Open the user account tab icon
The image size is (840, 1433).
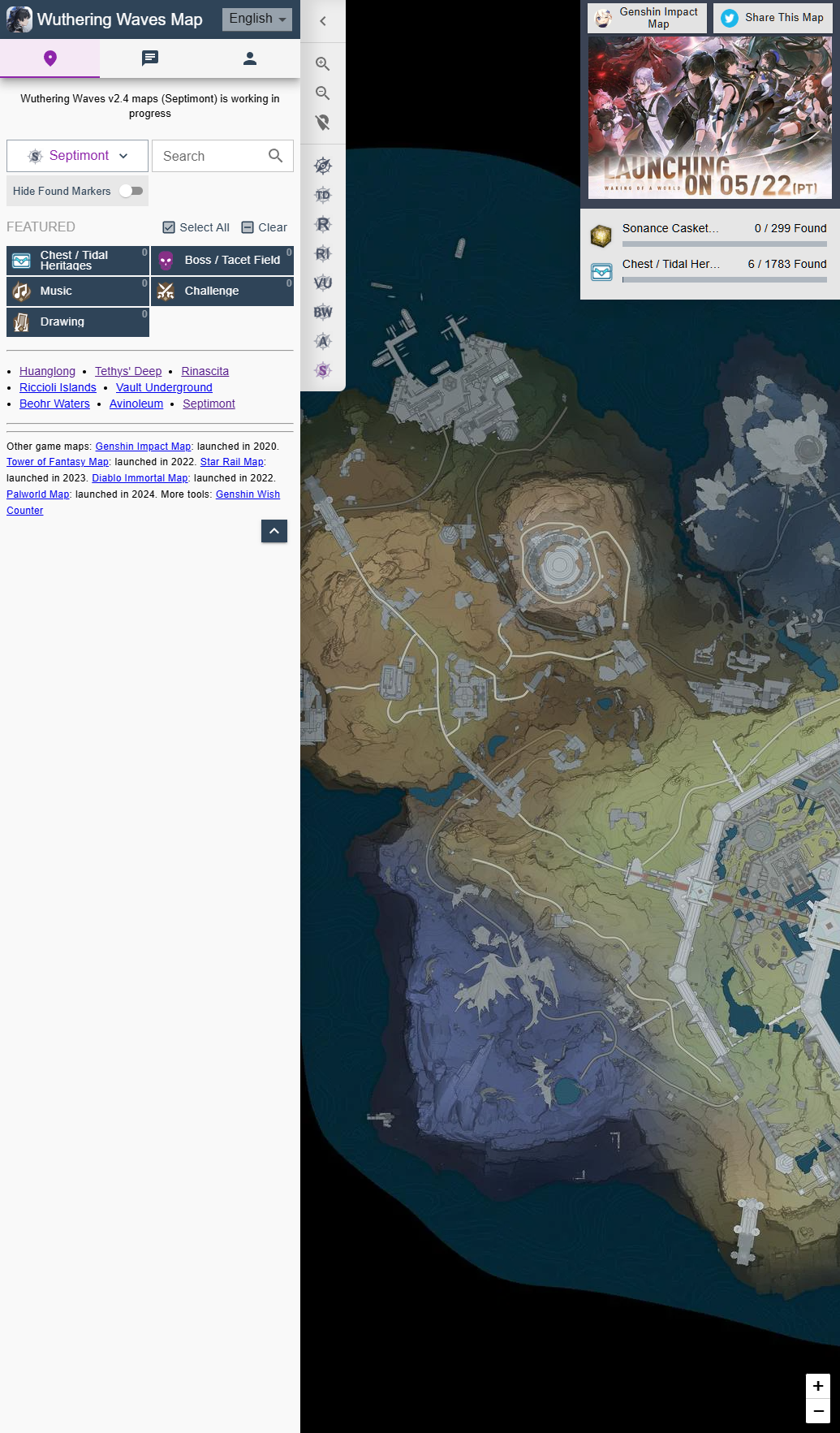coord(250,58)
